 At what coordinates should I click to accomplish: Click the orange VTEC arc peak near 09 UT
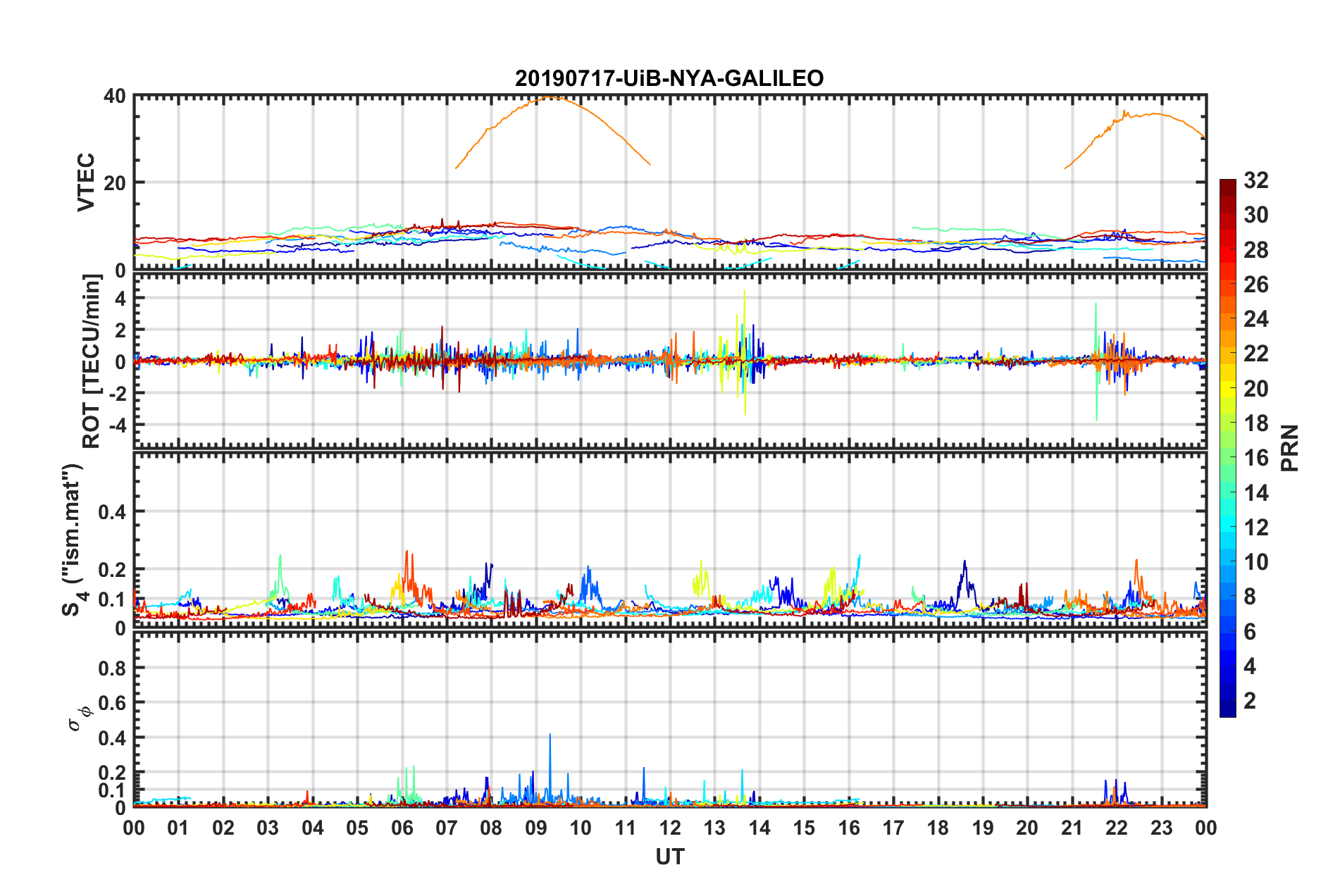(553, 98)
